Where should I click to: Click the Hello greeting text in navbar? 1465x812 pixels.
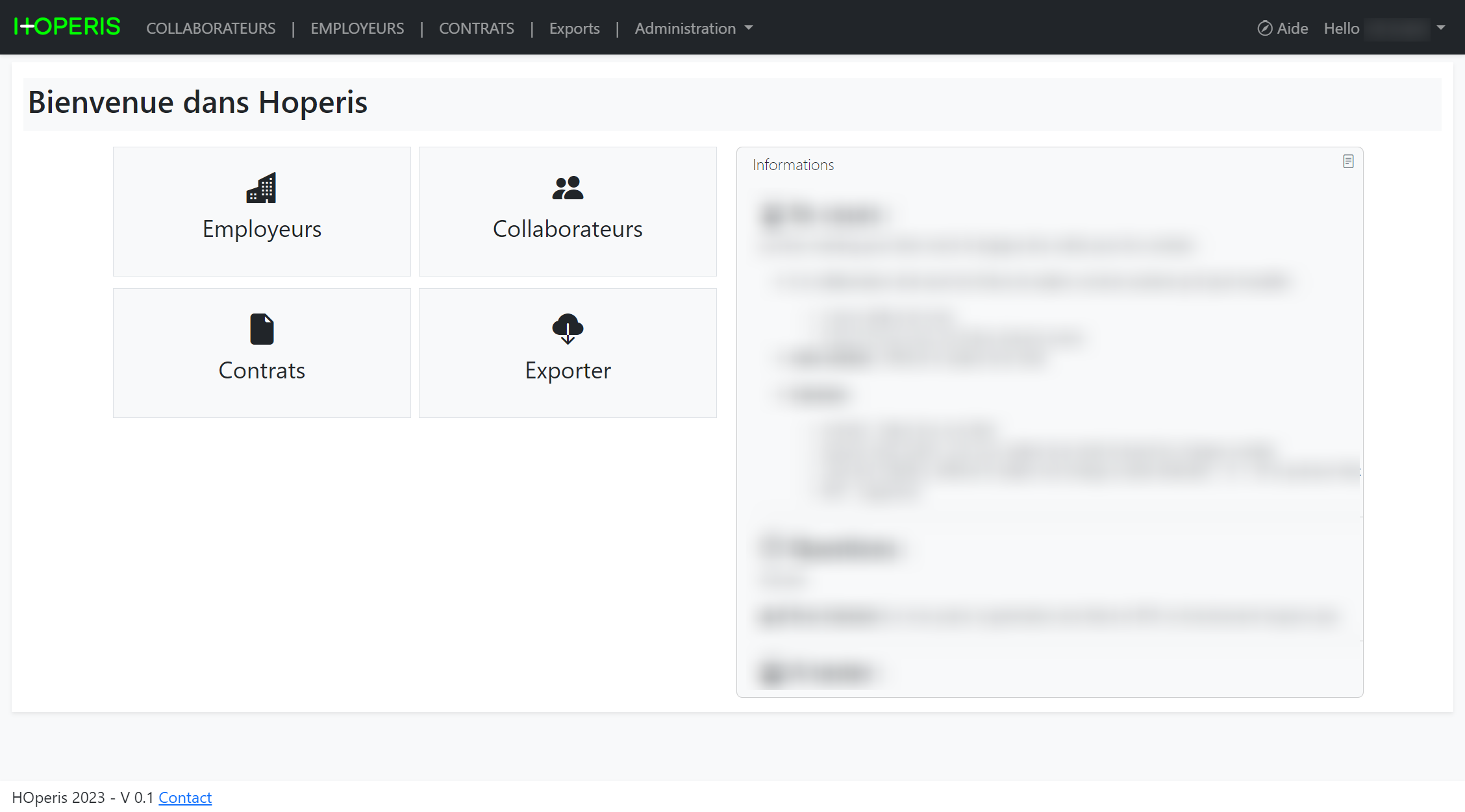1342,28
